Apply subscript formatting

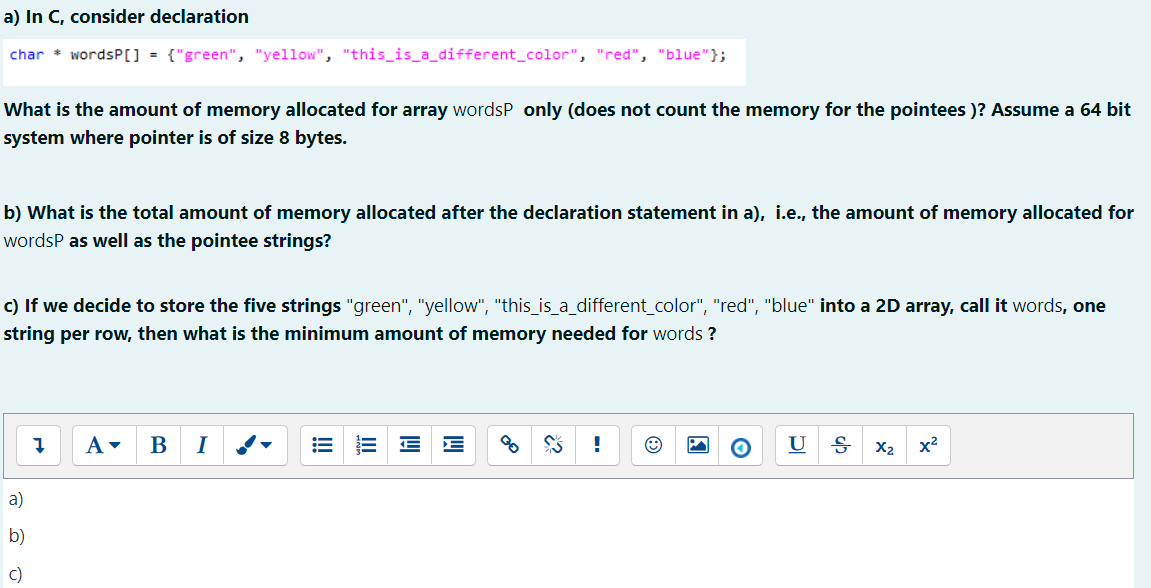884,445
